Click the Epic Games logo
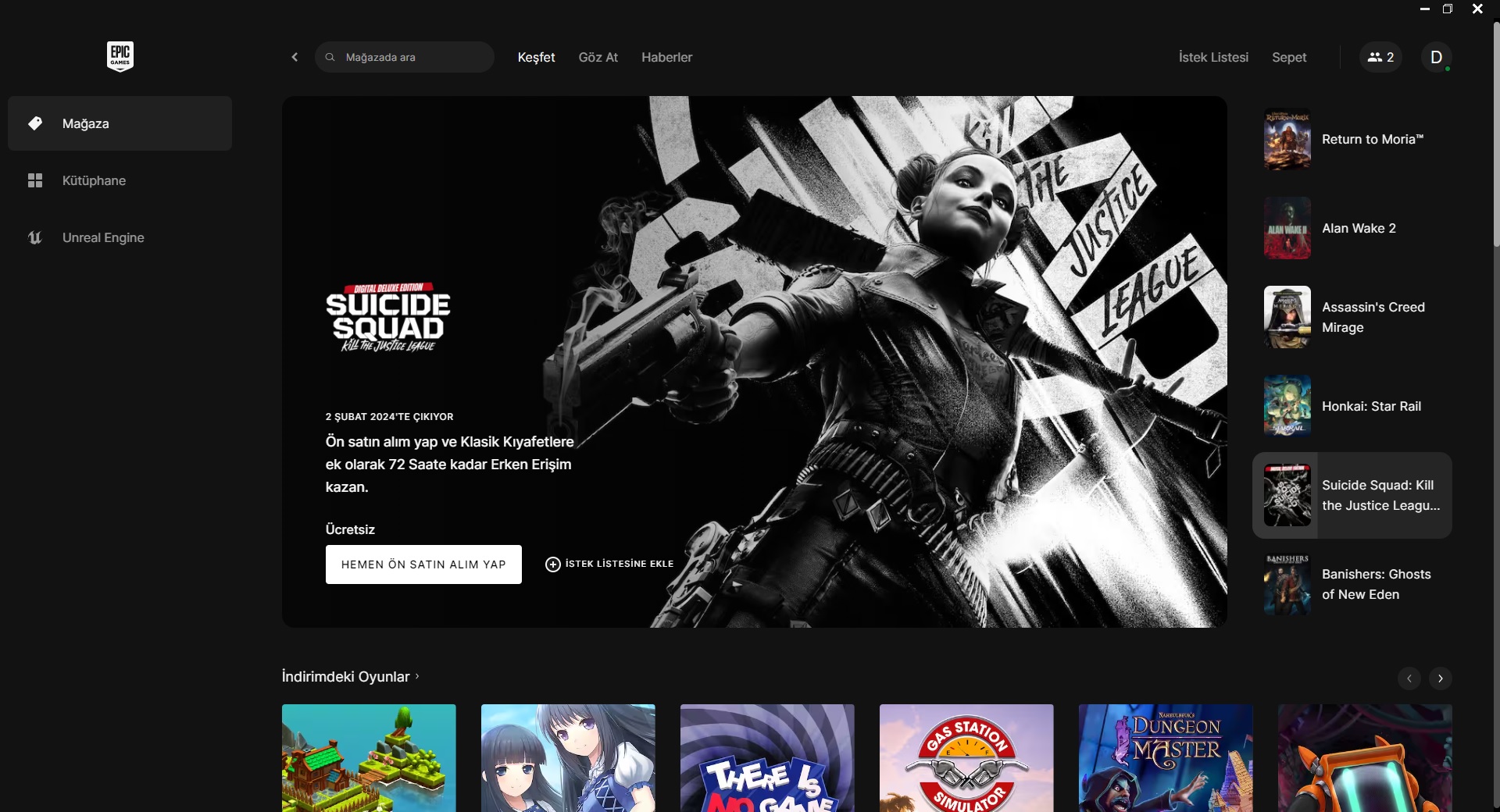The height and width of the screenshot is (812, 1500). tap(120, 57)
